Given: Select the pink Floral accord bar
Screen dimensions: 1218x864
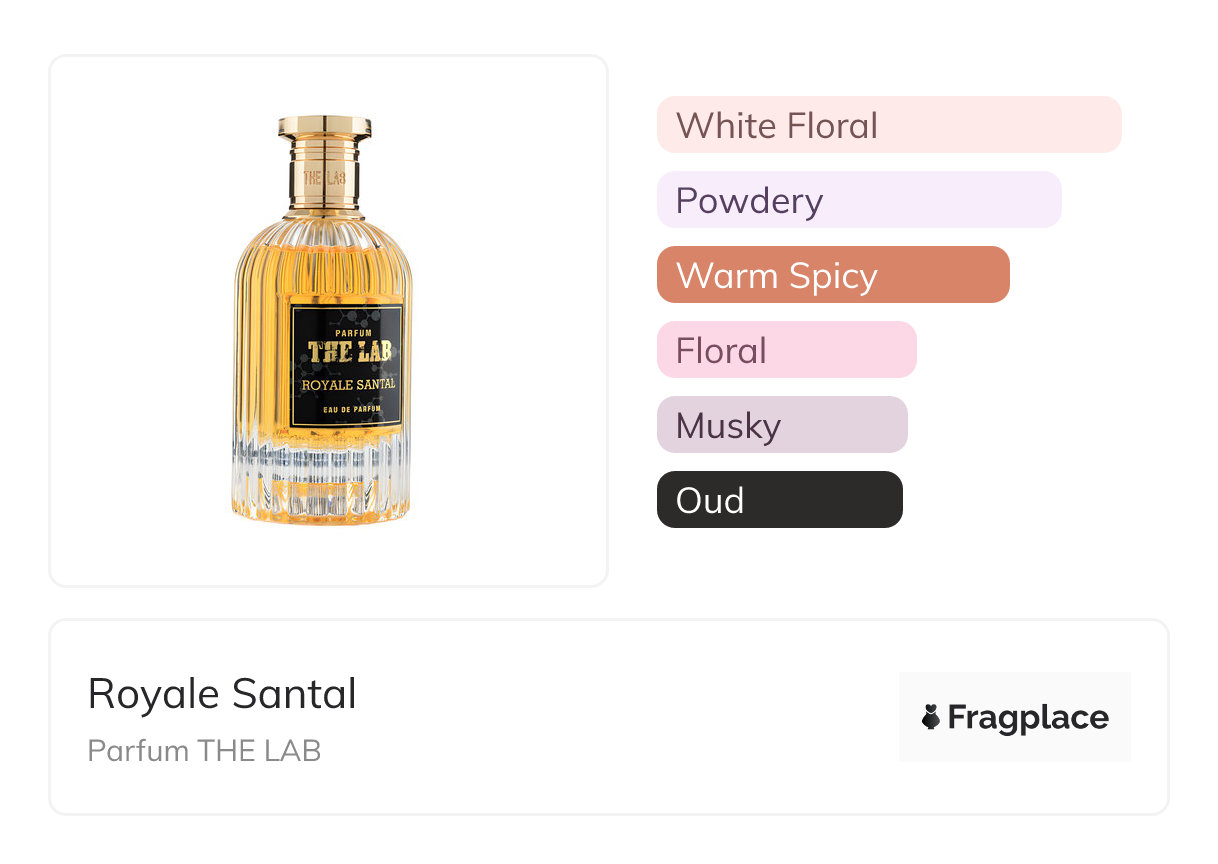Looking at the screenshot, I should [x=786, y=350].
